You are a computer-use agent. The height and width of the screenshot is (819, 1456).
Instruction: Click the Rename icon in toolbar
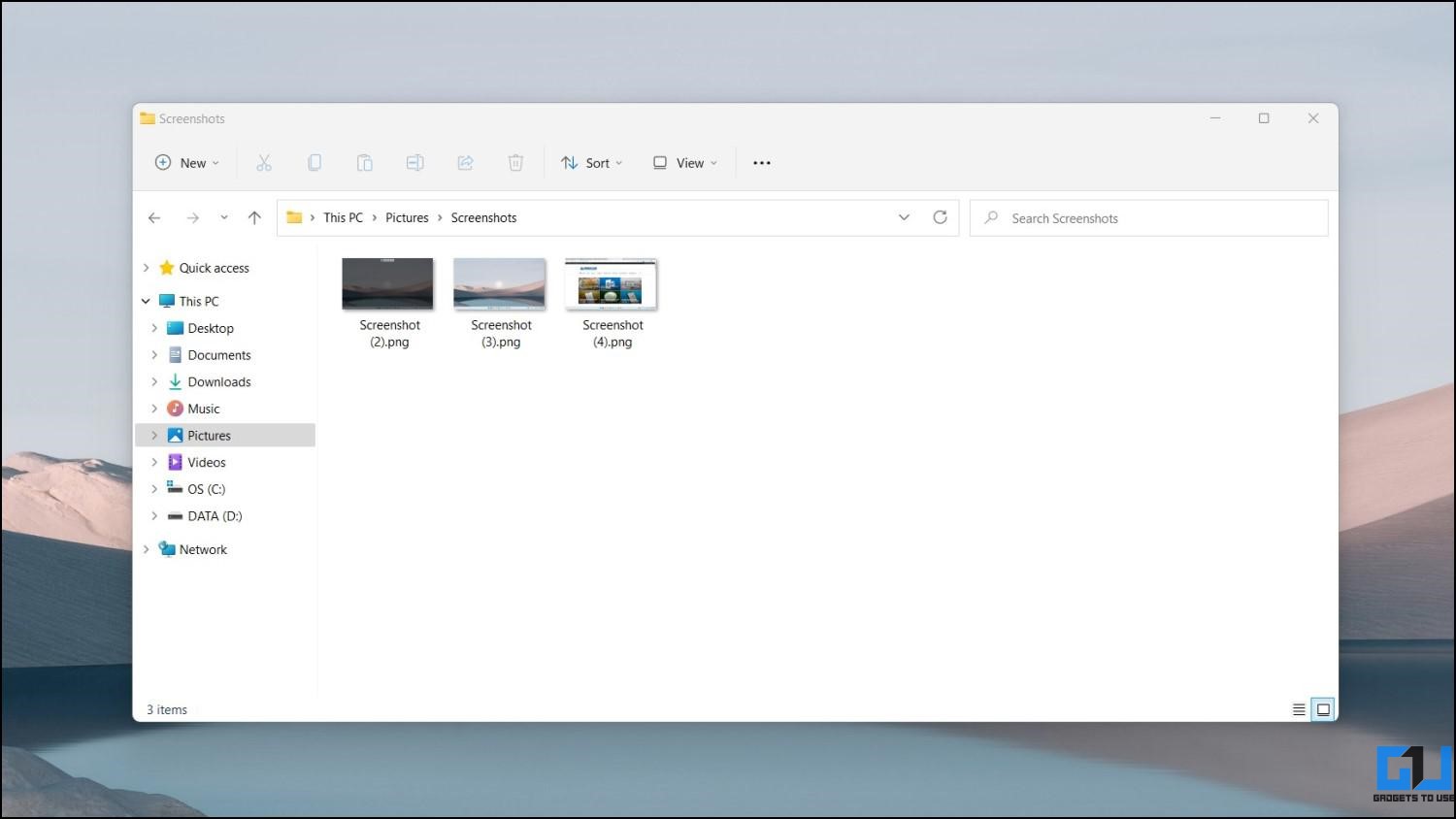point(414,163)
